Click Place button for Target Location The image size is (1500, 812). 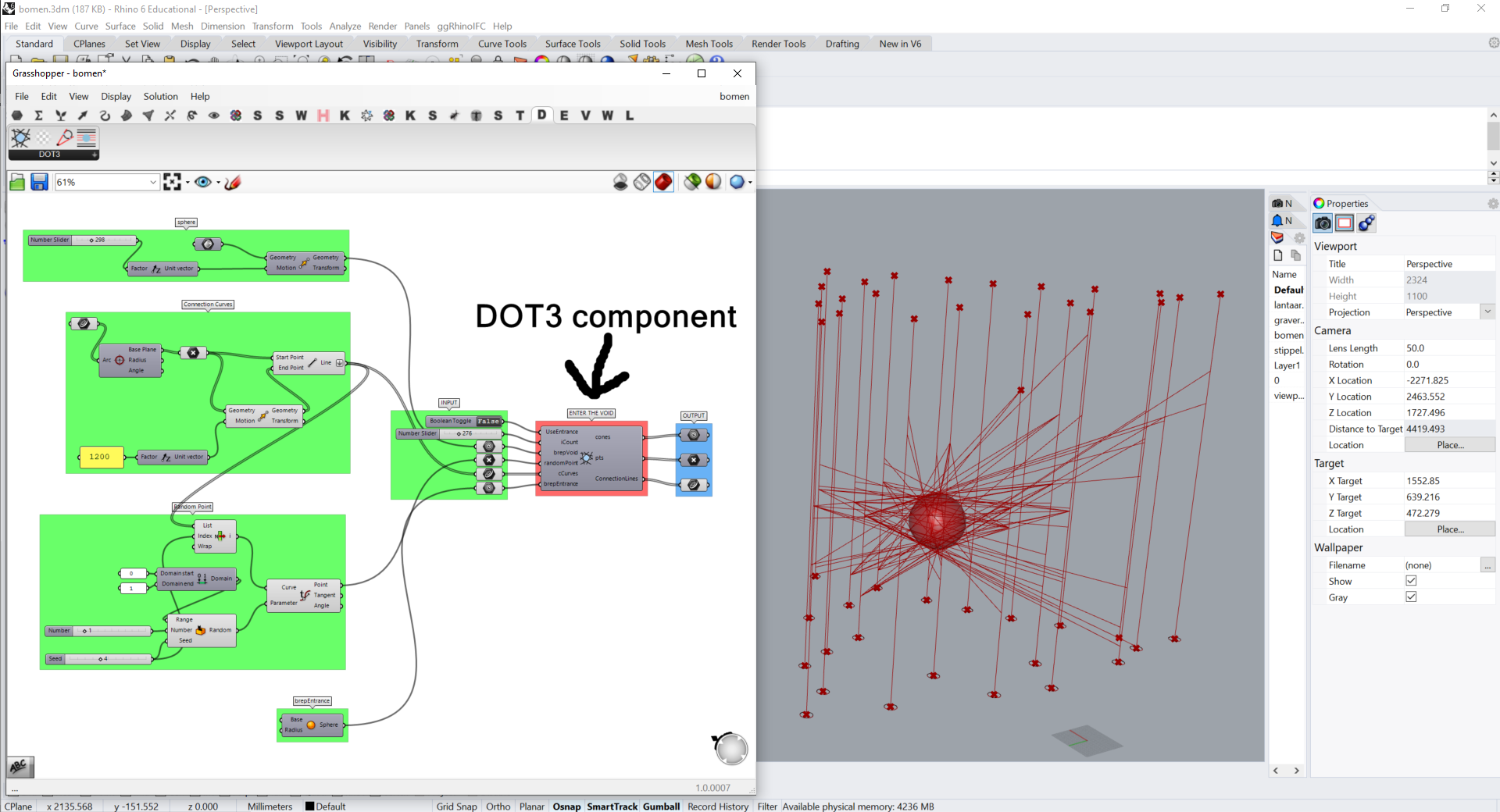[x=1450, y=529]
